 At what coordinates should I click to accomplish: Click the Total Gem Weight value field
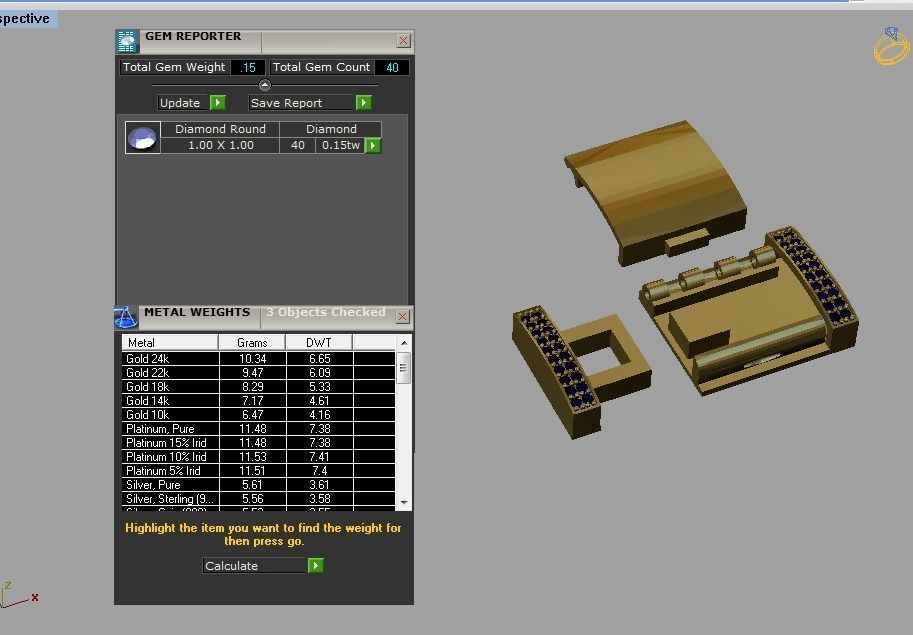point(248,68)
